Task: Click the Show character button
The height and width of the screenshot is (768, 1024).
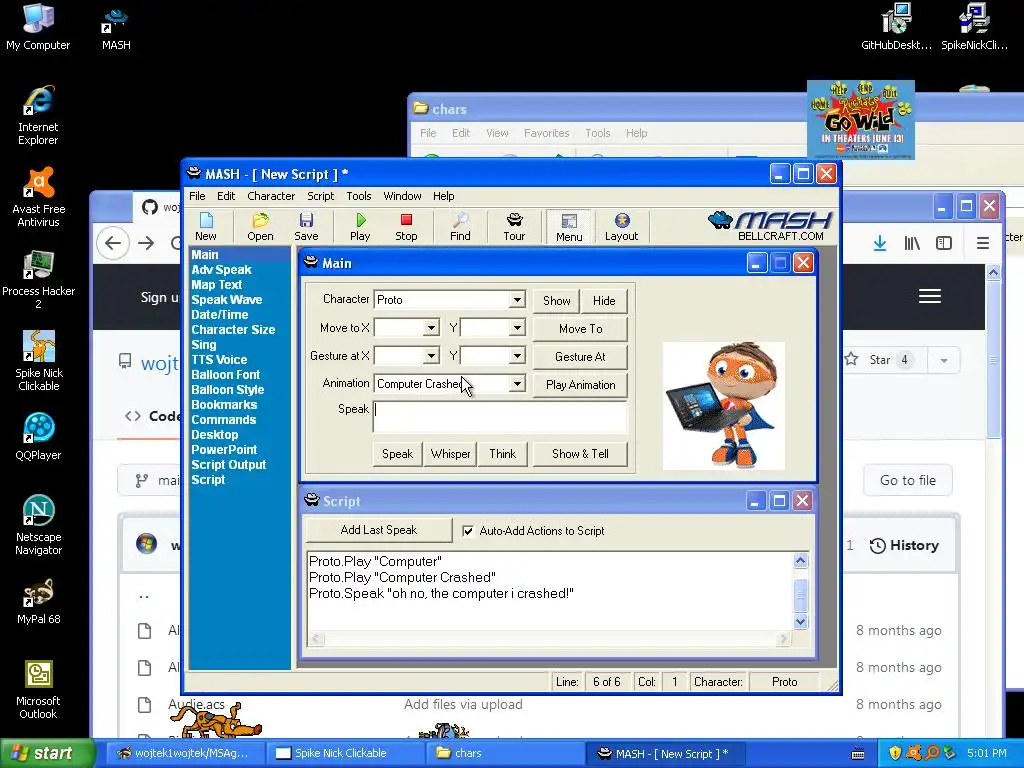Action: click(x=556, y=301)
